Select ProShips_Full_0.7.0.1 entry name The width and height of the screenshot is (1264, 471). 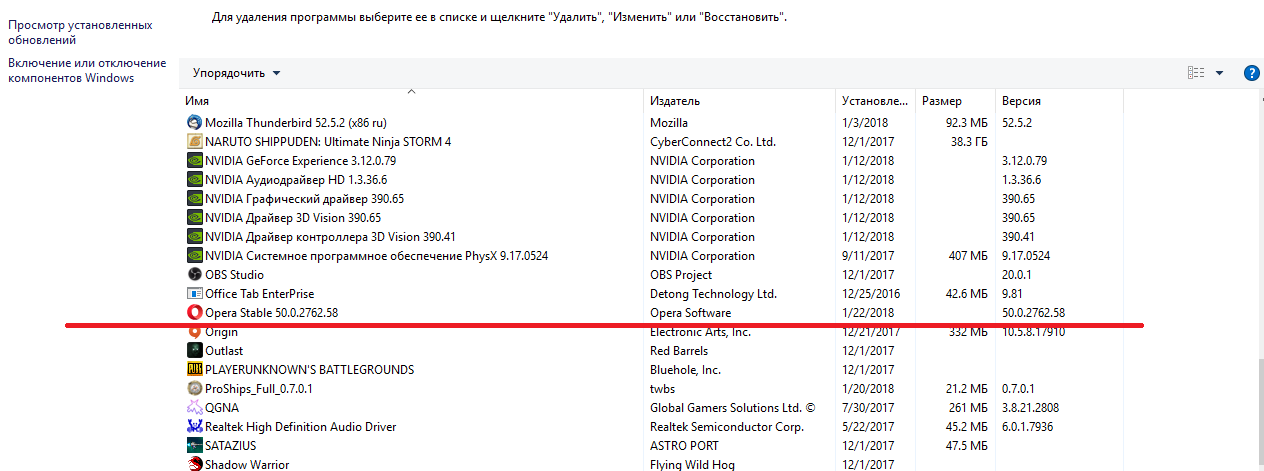259,388
